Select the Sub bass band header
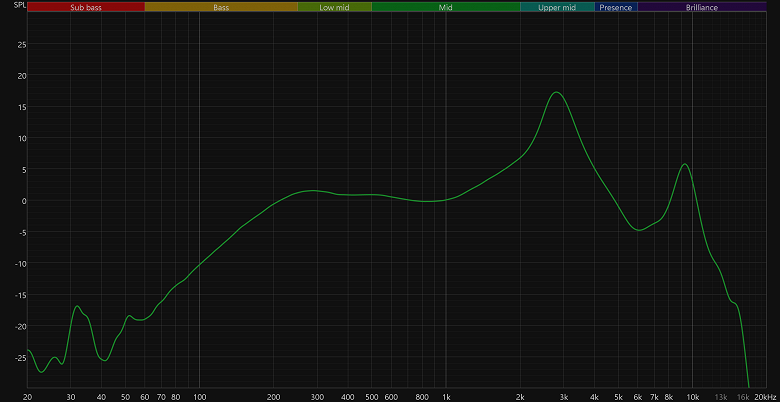The image size is (780, 402). point(86,7)
